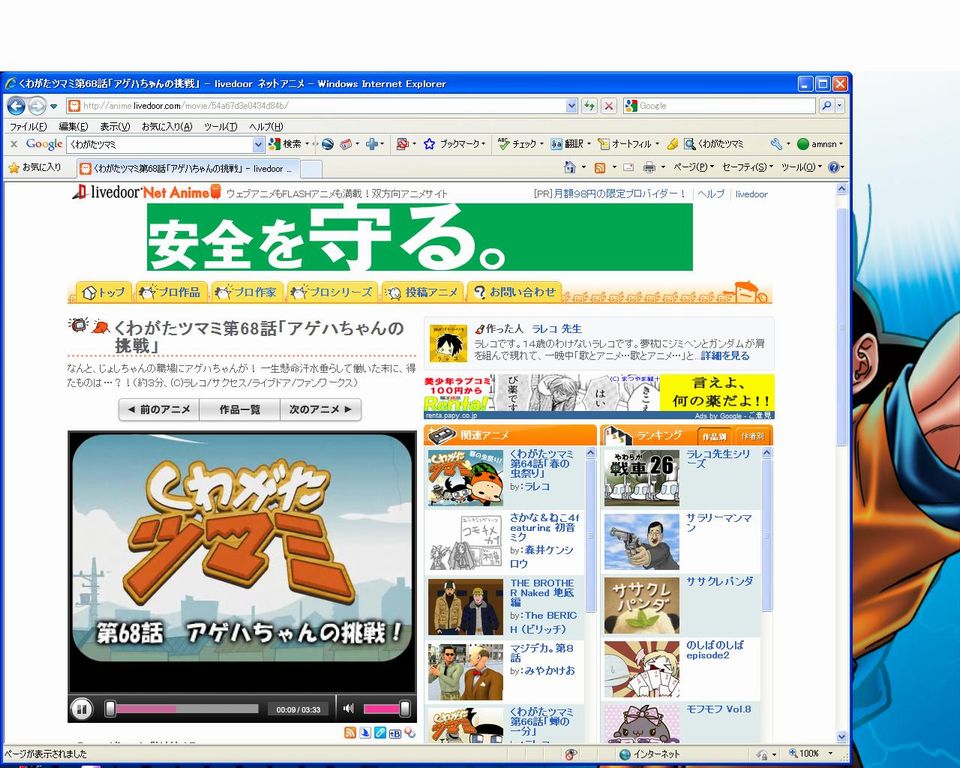This screenshot has width=960, height=768.
Task: Mute the video with the speaker icon
Action: click(348, 709)
